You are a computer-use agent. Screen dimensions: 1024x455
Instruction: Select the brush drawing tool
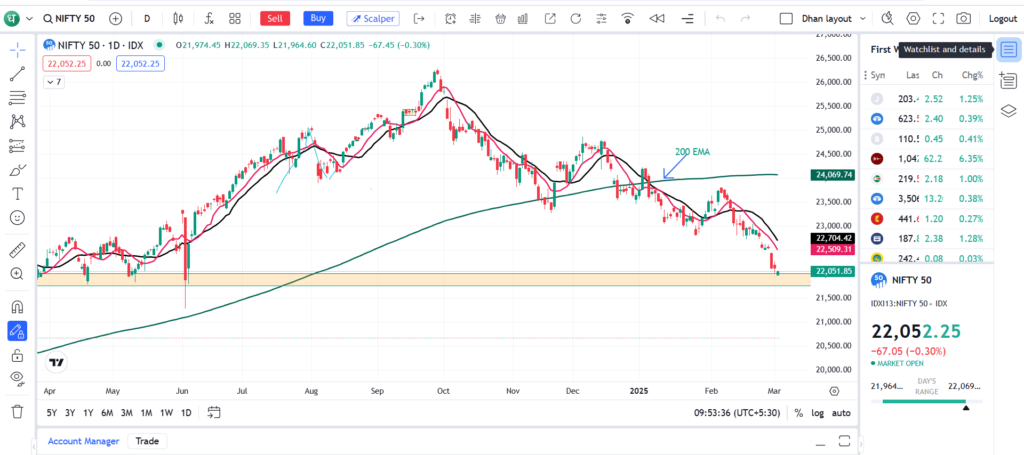(x=18, y=170)
